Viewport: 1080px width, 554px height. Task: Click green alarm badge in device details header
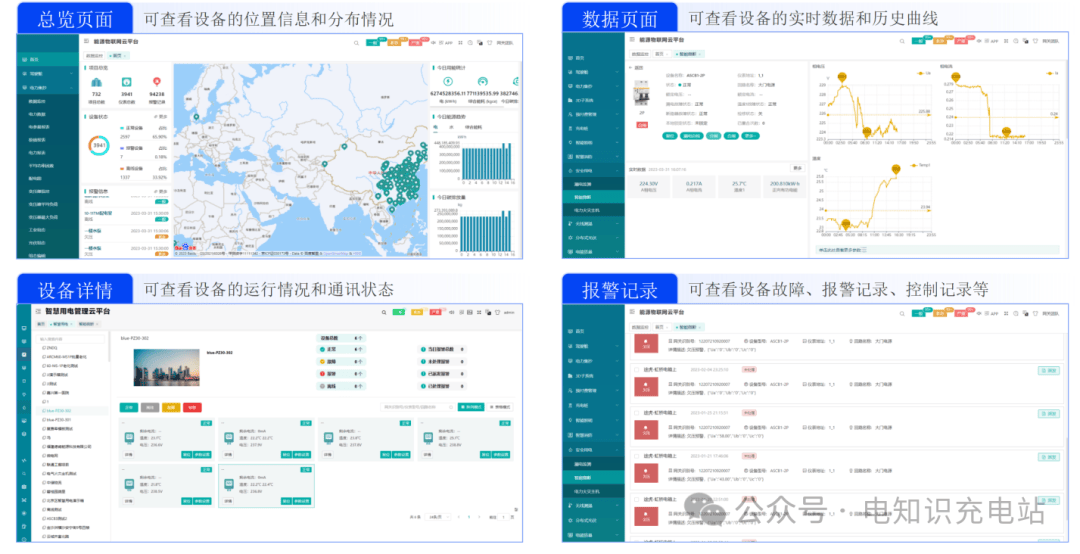point(399,312)
